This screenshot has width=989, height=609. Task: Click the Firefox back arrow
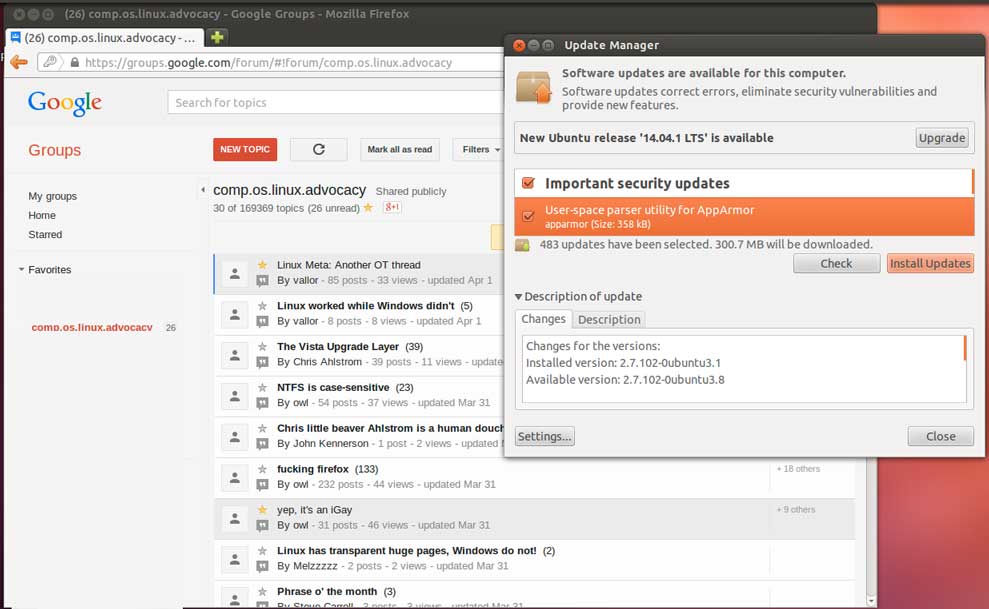[18, 62]
